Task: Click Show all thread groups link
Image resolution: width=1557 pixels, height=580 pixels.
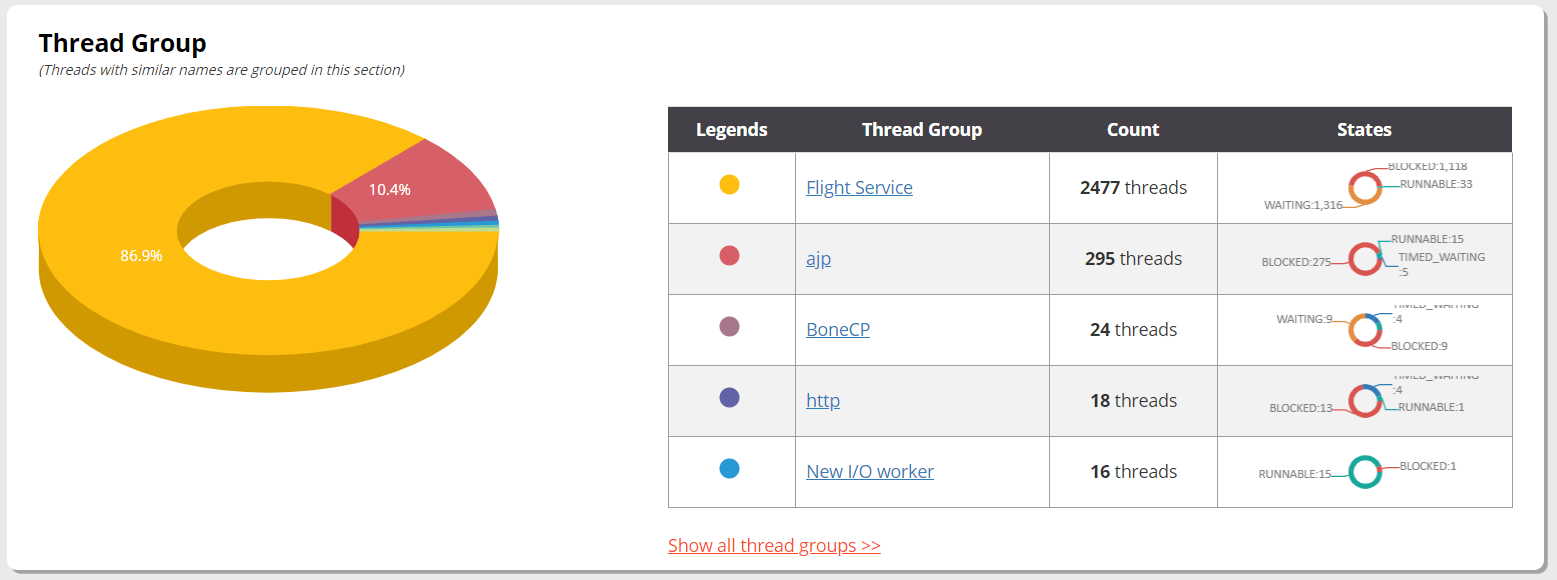Action: point(773,545)
